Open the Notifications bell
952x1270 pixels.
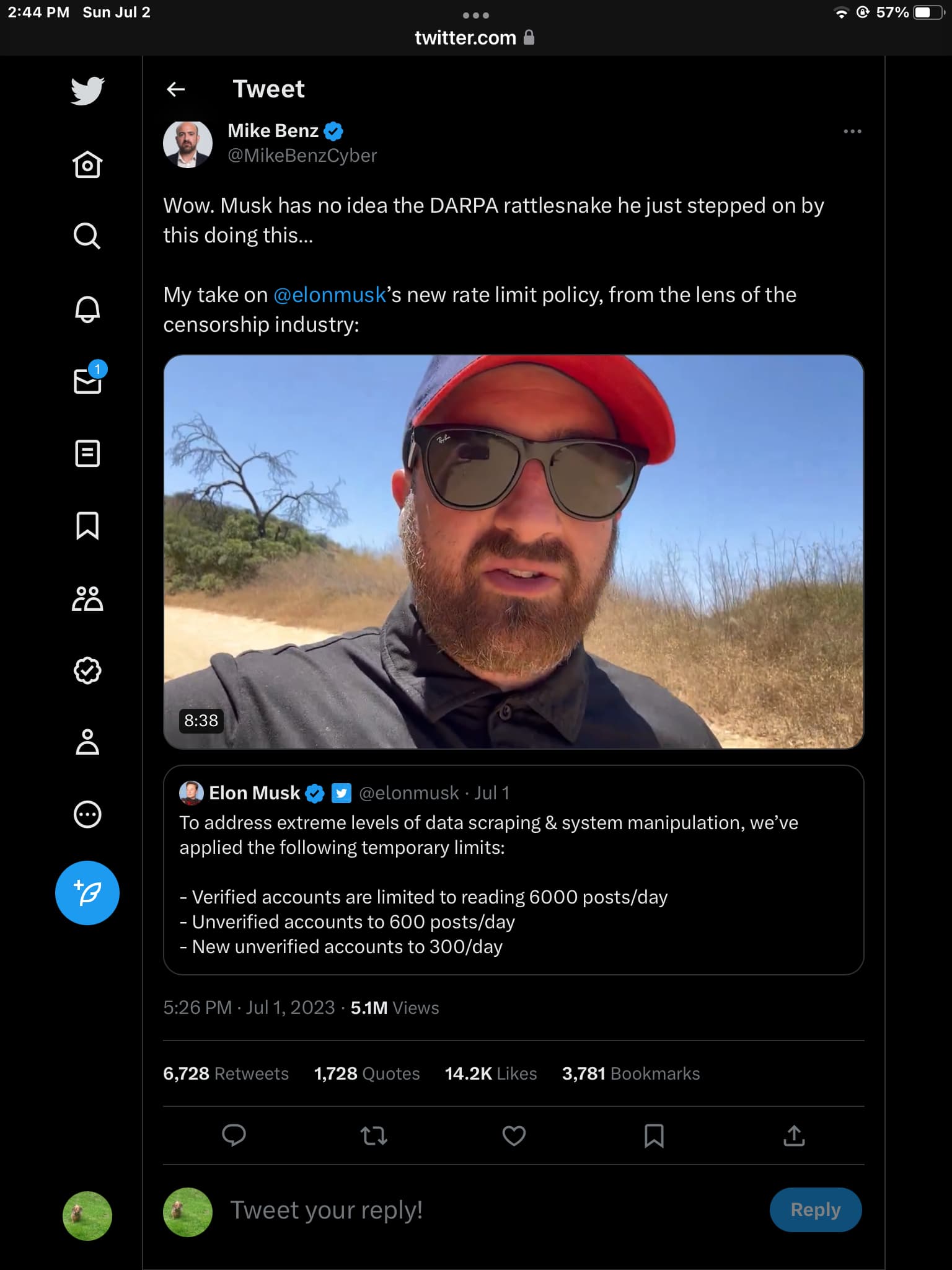[x=87, y=308]
